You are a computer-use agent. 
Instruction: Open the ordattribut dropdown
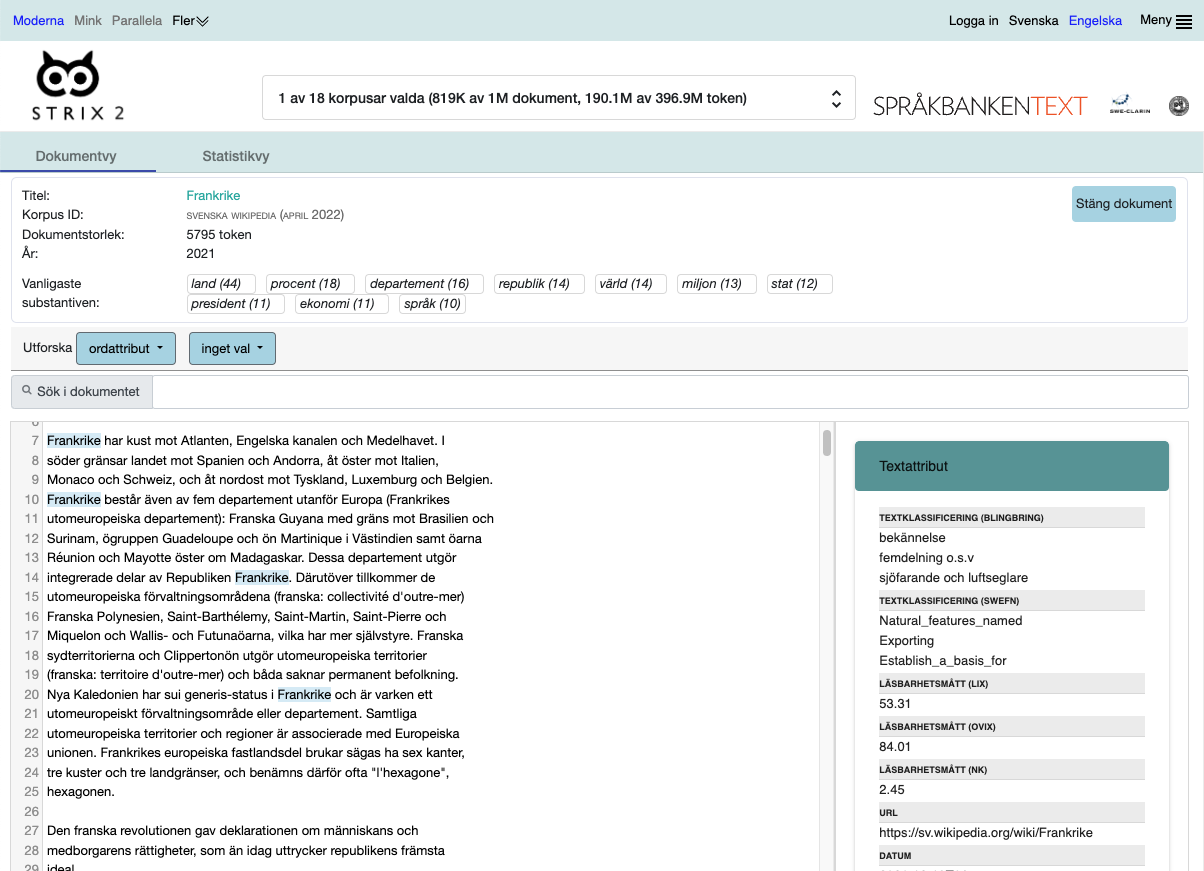tap(126, 348)
